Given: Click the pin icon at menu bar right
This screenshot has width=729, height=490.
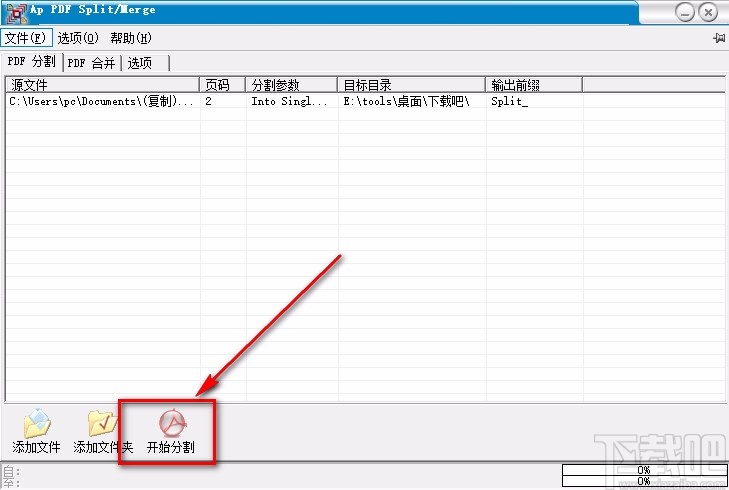Looking at the screenshot, I should [x=719, y=38].
